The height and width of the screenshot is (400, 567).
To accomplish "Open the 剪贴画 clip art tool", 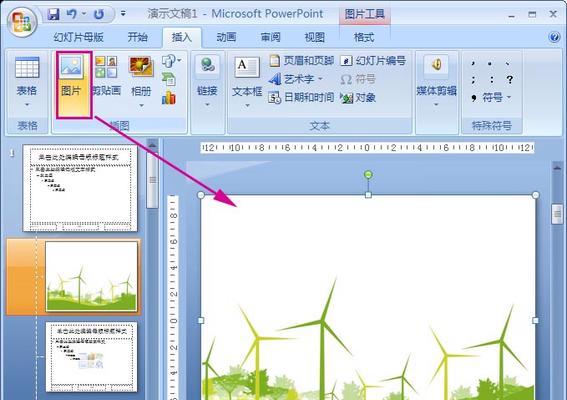I will pyautogui.click(x=106, y=77).
